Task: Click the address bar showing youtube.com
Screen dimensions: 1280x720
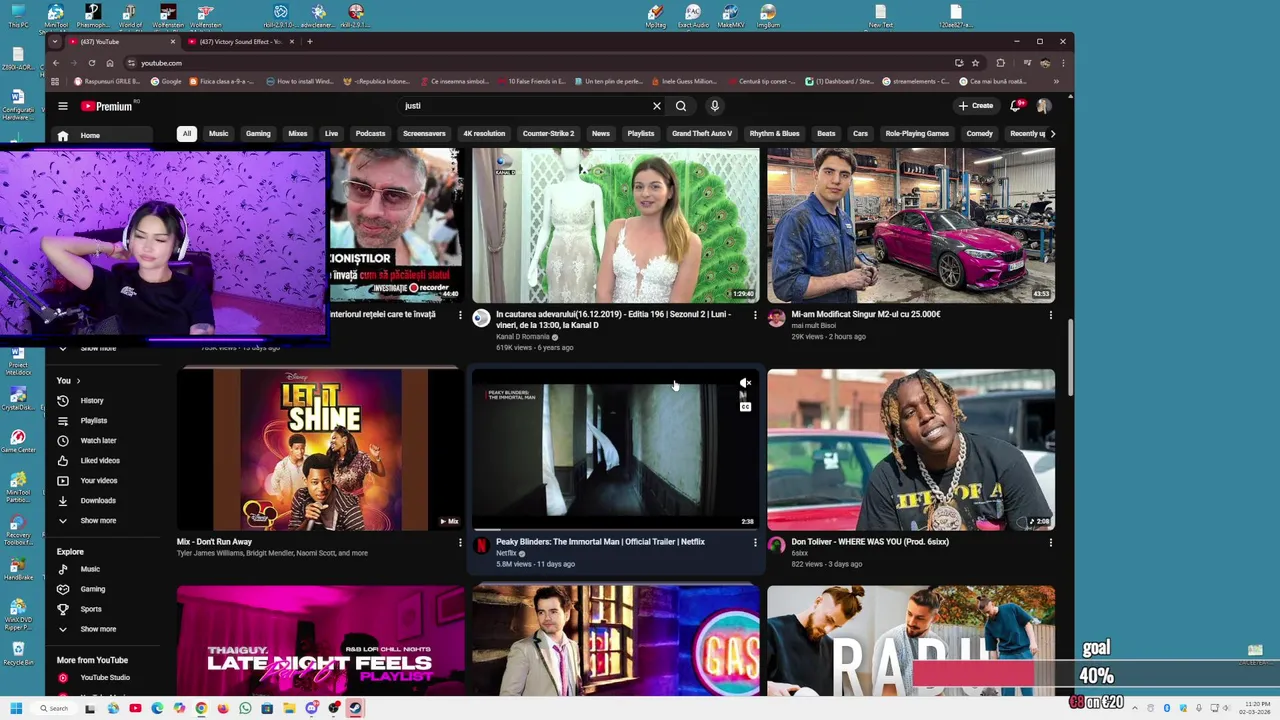Action: tap(540, 63)
